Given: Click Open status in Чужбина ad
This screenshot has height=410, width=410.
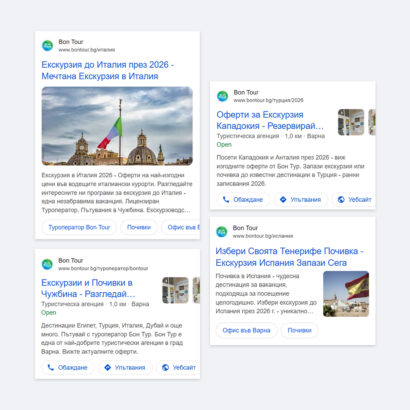Looking at the screenshot, I should (x=49, y=313).
